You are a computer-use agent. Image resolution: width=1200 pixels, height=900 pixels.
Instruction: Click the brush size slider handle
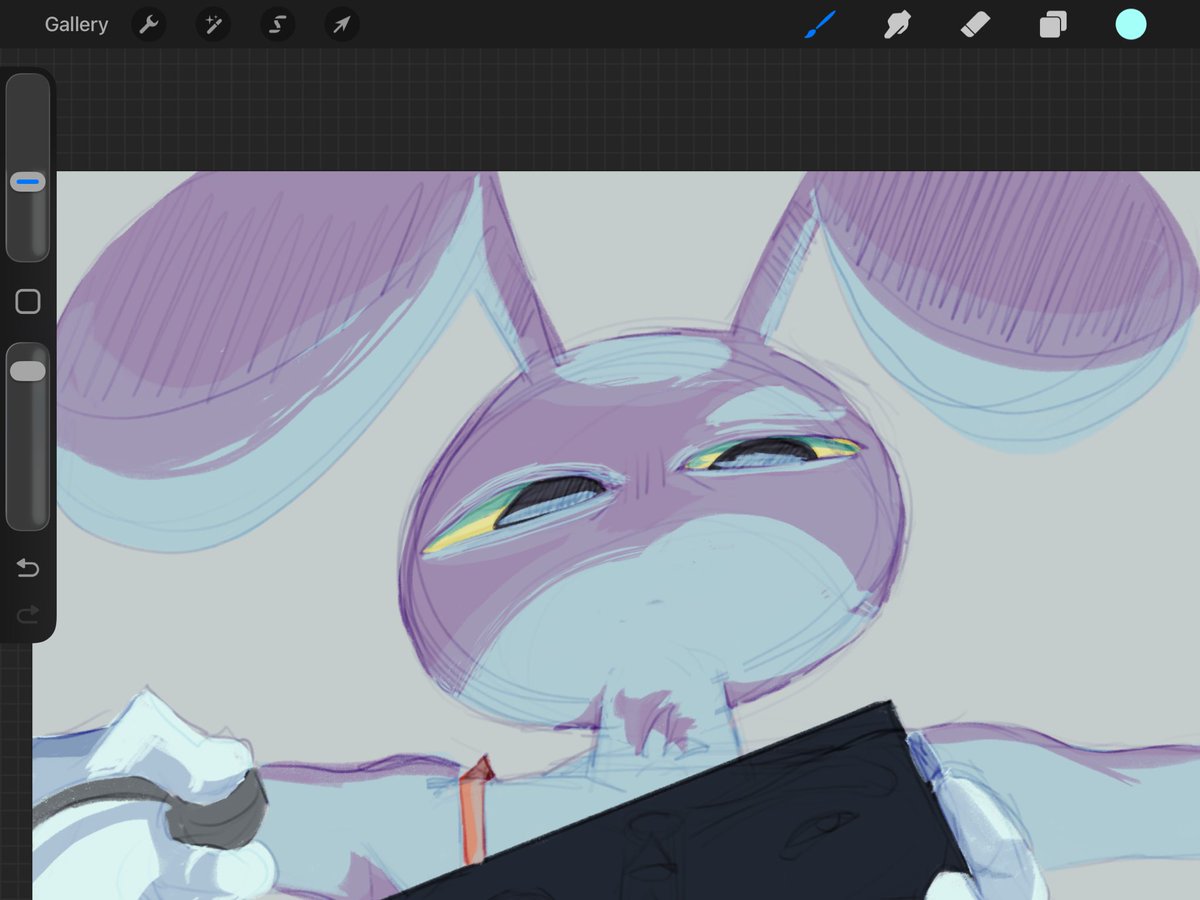pyautogui.click(x=27, y=182)
